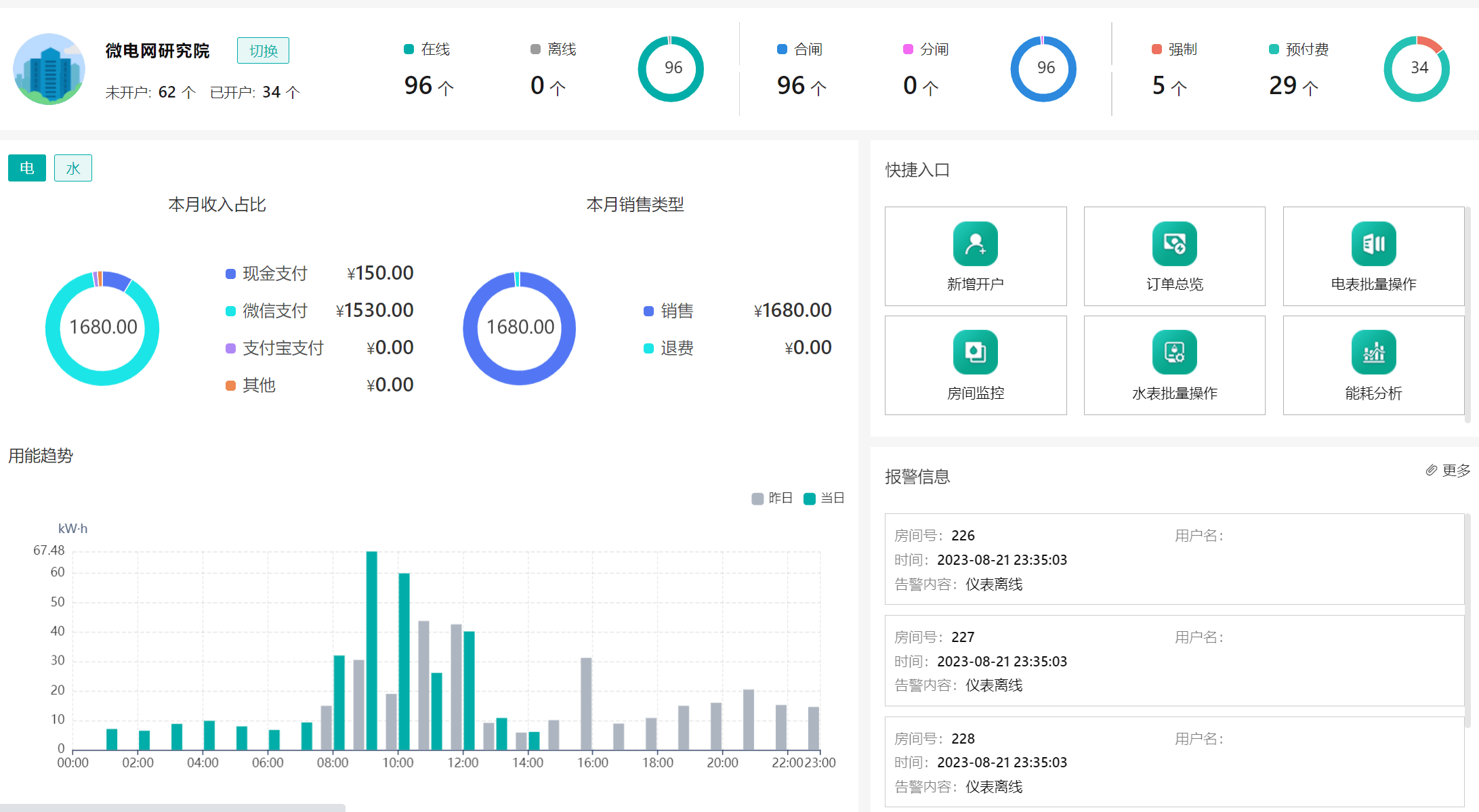Click the 切换 button
Viewport: 1479px width, 812px height.
click(263, 51)
